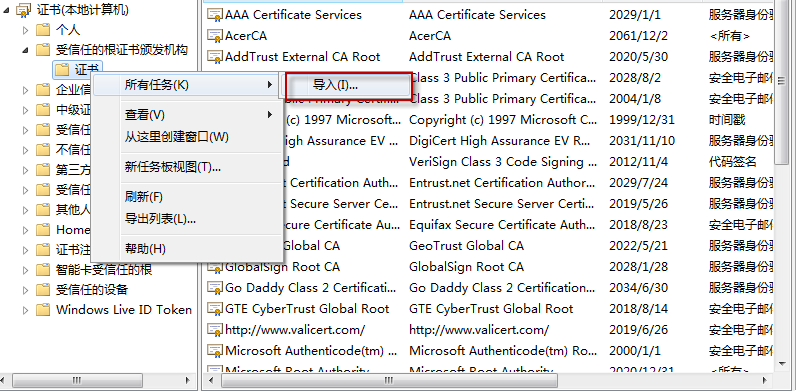The width and height of the screenshot is (796, 391).
Task: Click the 证书注 folder icon in tree
Action: pyautogui.click(x=43, y=250)
